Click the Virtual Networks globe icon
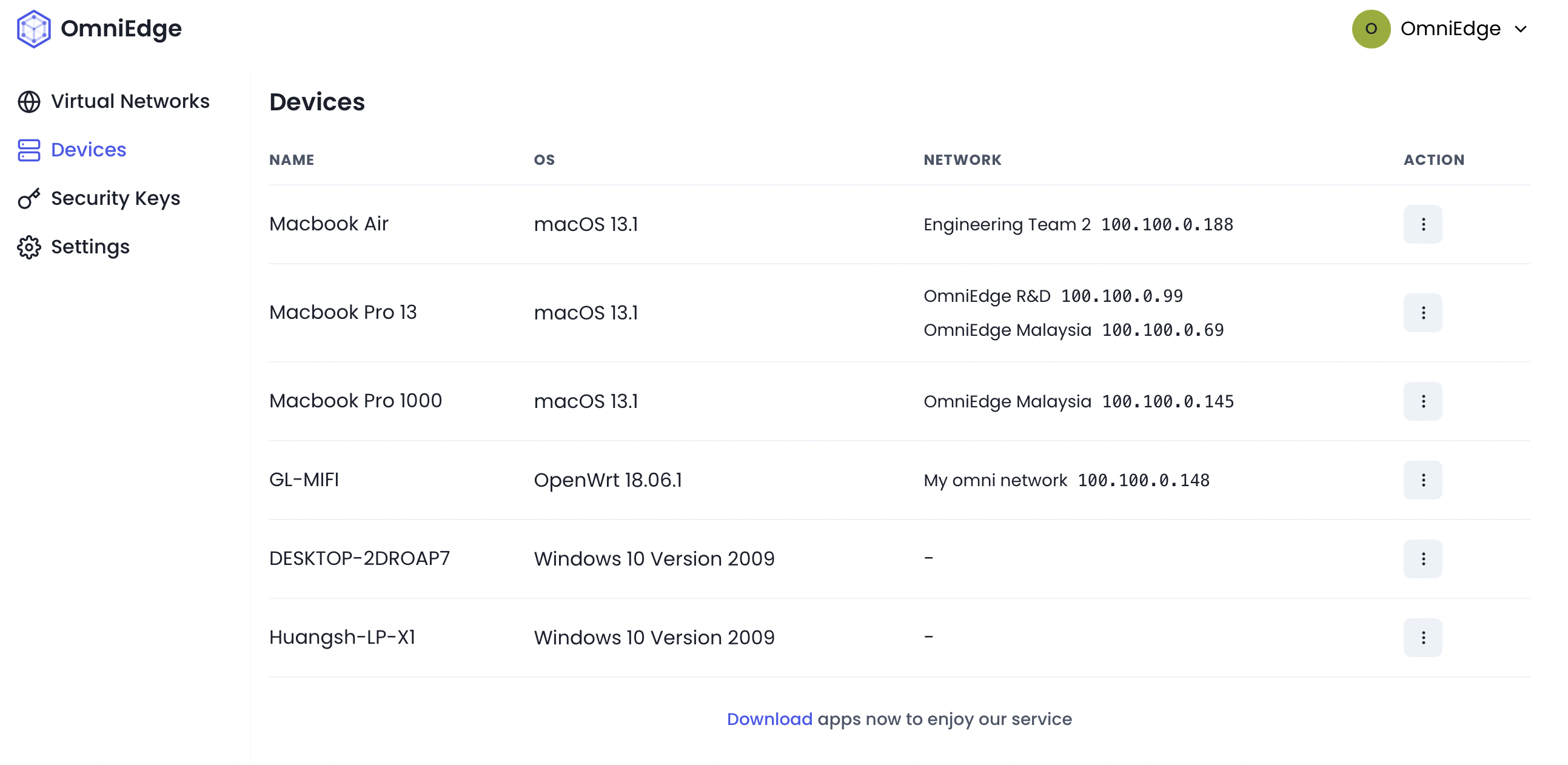 pyautogui.click(x=28, y=102)
